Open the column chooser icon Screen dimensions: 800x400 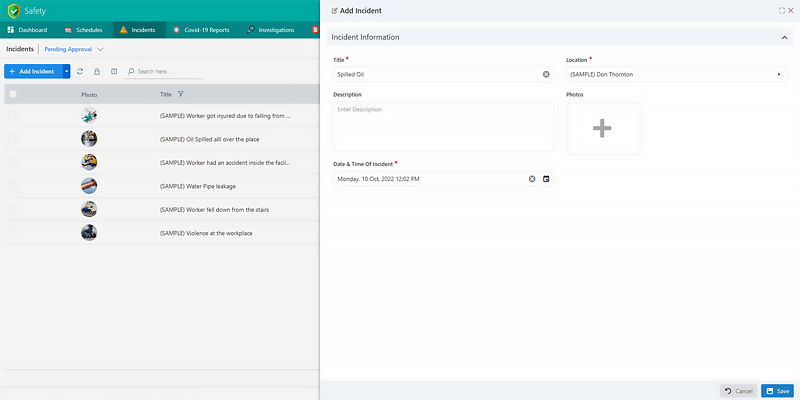pyautogui.click(x=114, y=72)
